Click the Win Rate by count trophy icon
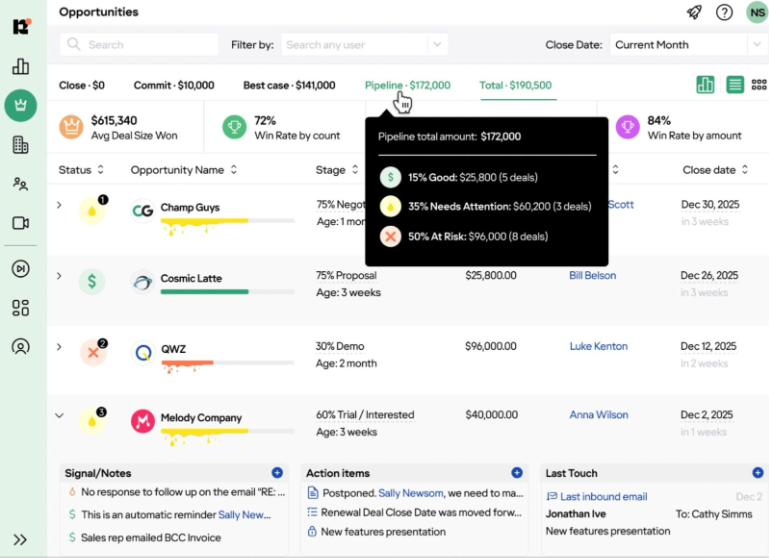Image resolution: width=769 pixels, height=558 pixels. click(234, 127)
